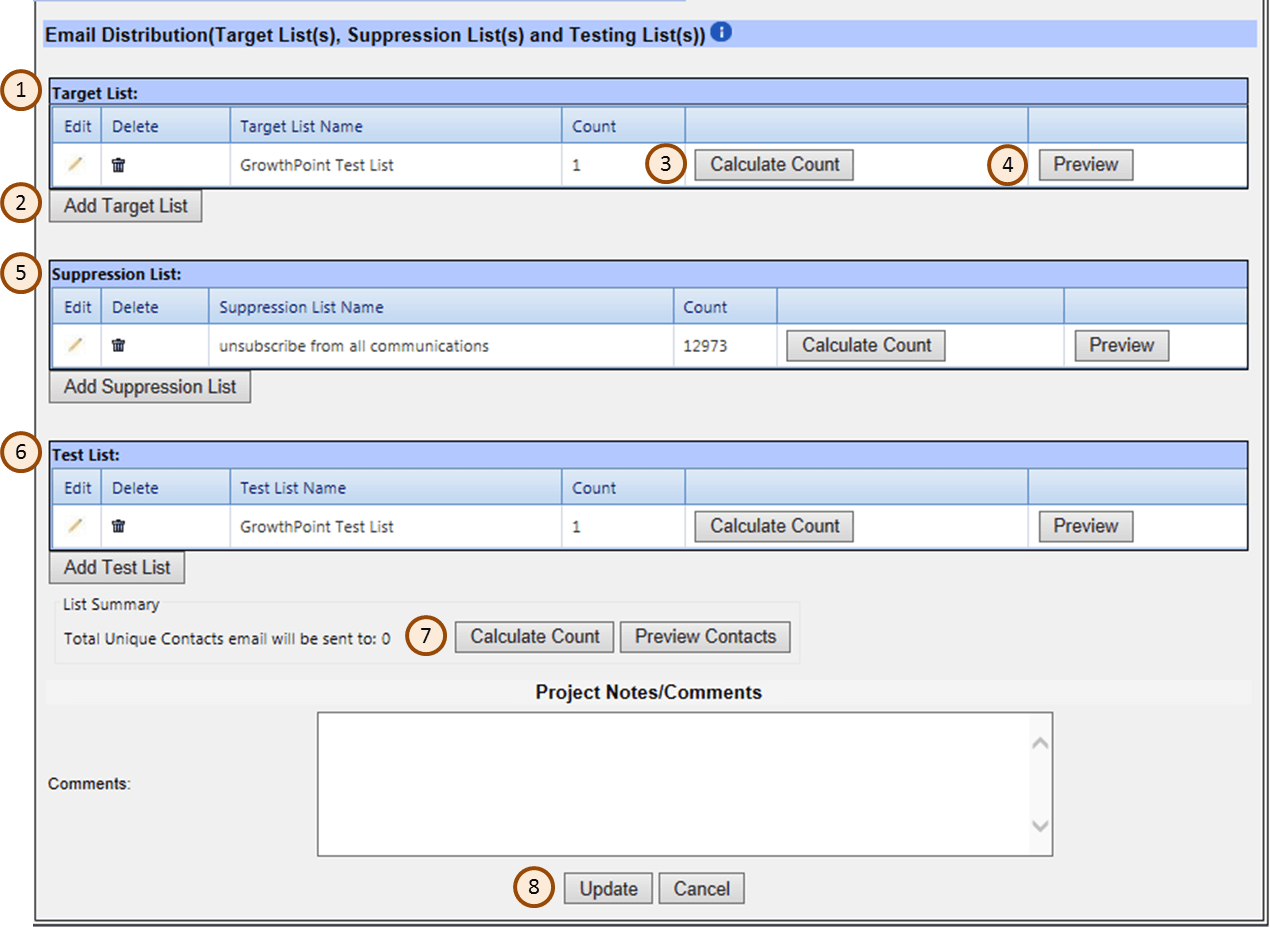The image size is (1270, 927).
Task: Open the Email Distribution info tooltip
Action: (721, 31)
